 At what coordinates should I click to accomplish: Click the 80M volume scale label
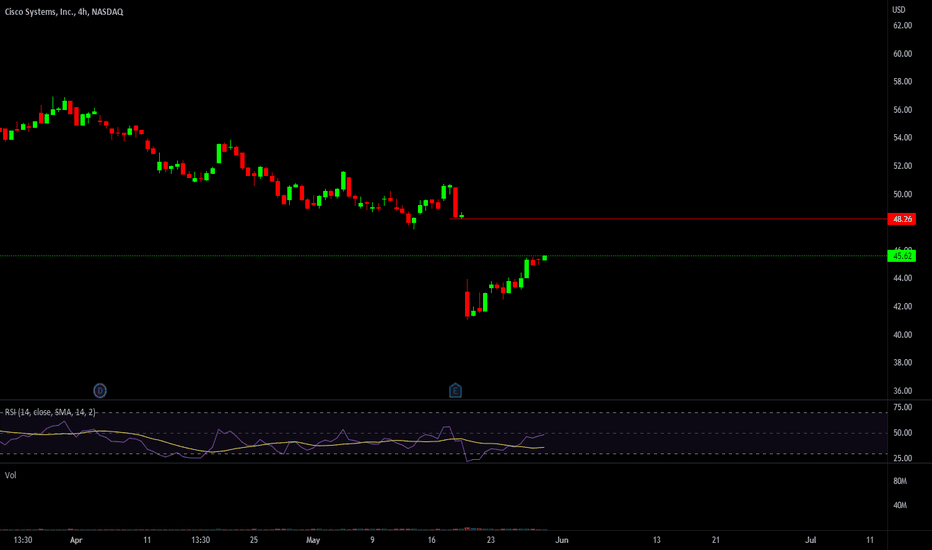pos(900,481)
